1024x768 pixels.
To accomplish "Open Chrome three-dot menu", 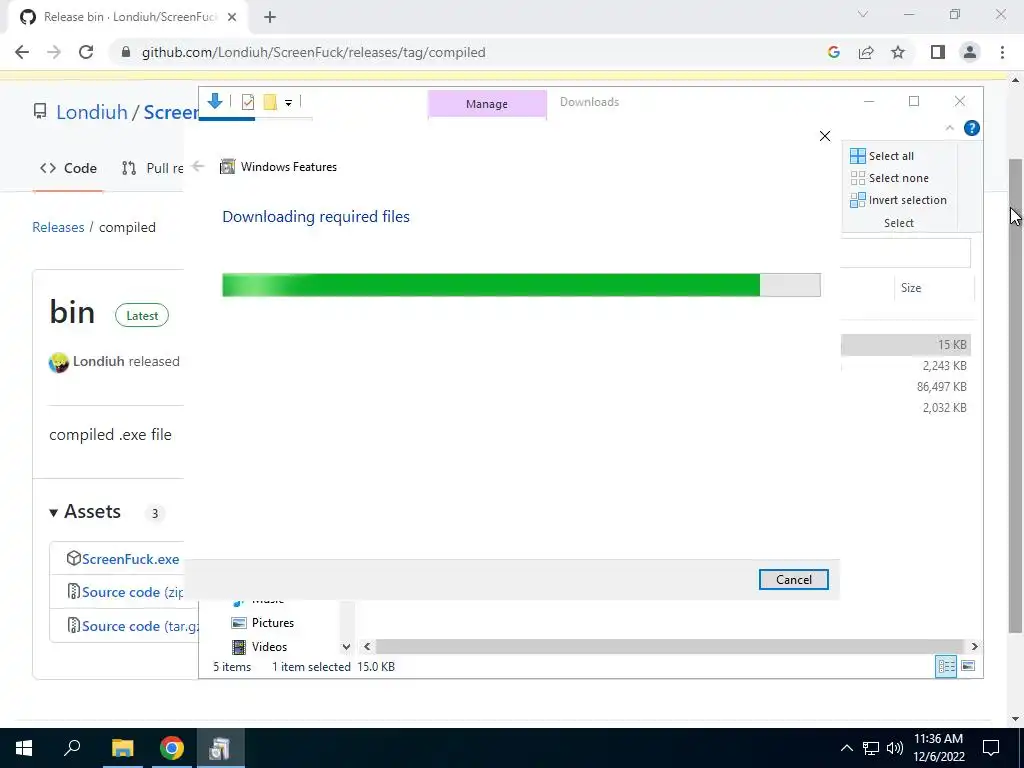I will pyautogui.click(x=1002, y=52).
